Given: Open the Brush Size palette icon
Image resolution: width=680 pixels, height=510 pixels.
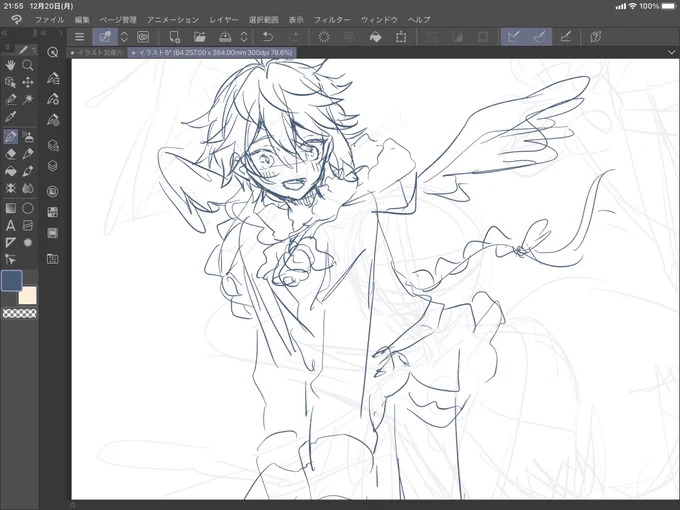Looking at the screenshot, I should [52, 120].
